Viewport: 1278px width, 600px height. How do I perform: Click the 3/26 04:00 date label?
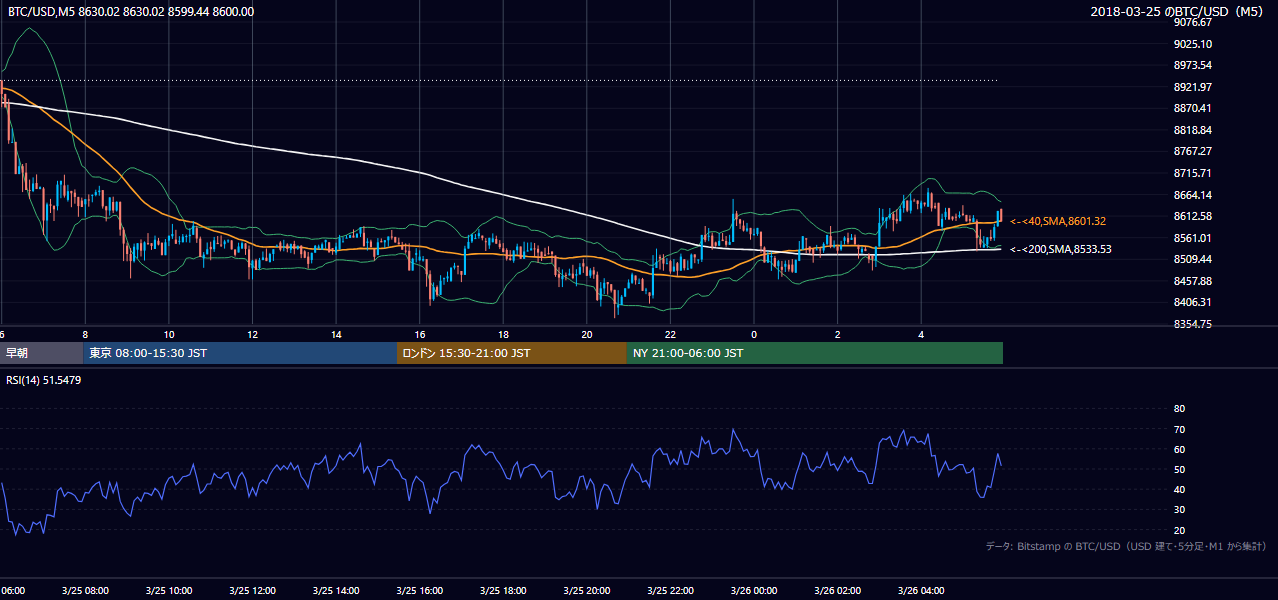click(x=921, y=591)
